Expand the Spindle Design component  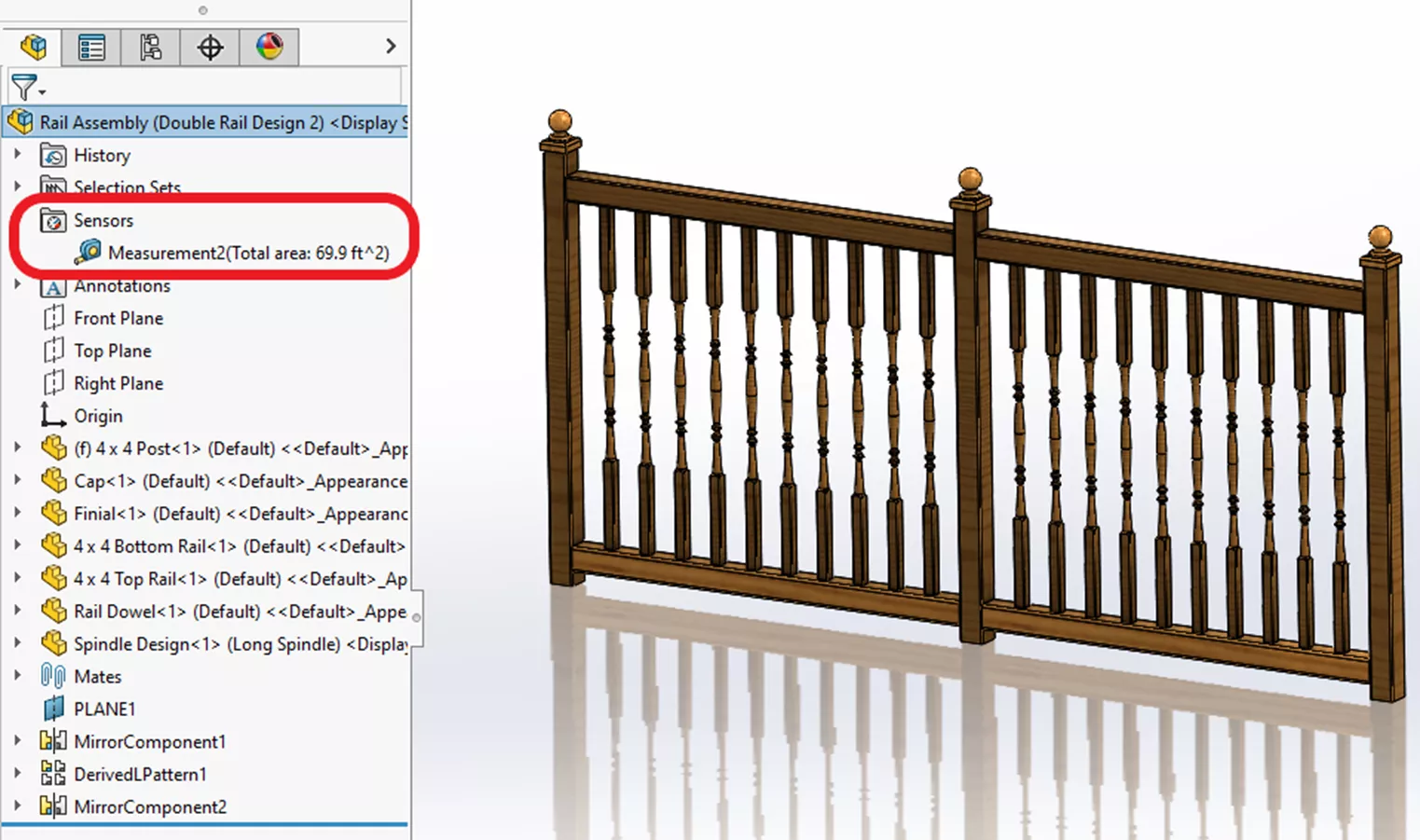pyautogui.click(x=20, y=643)
